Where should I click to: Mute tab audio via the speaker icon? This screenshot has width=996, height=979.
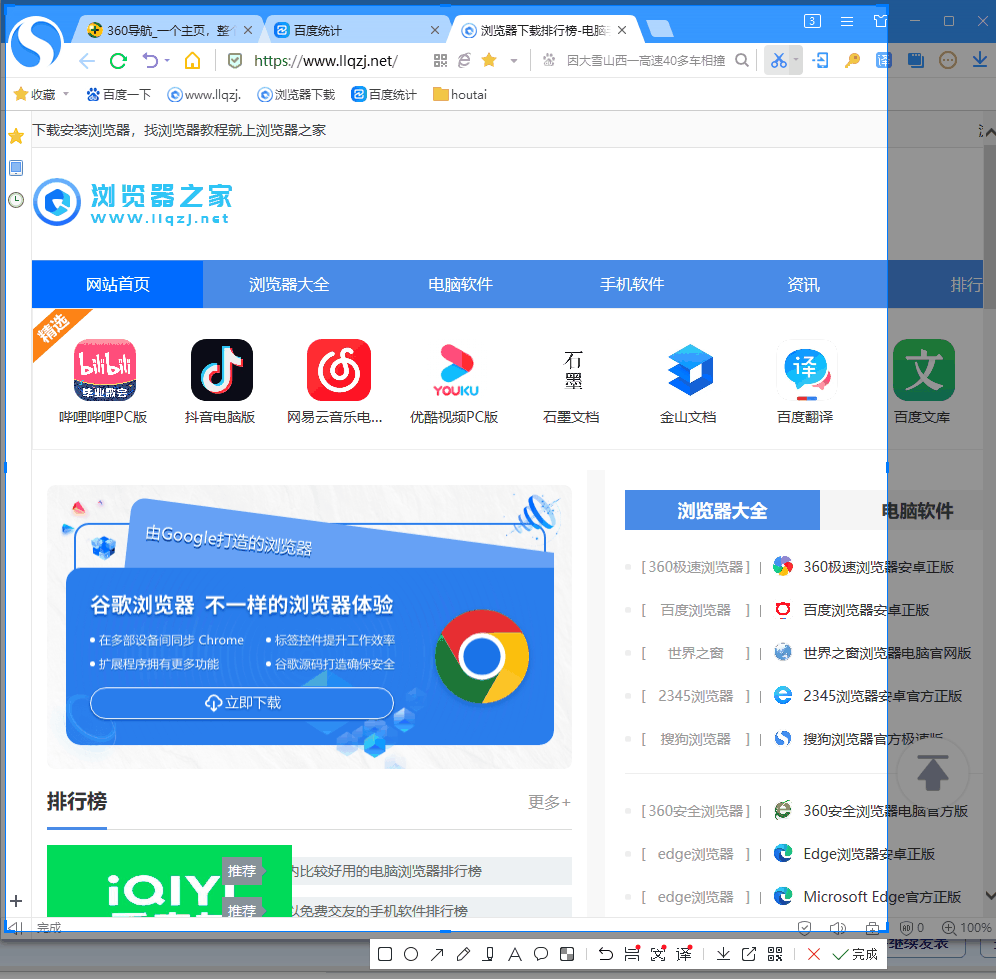[x=839, y=927]
